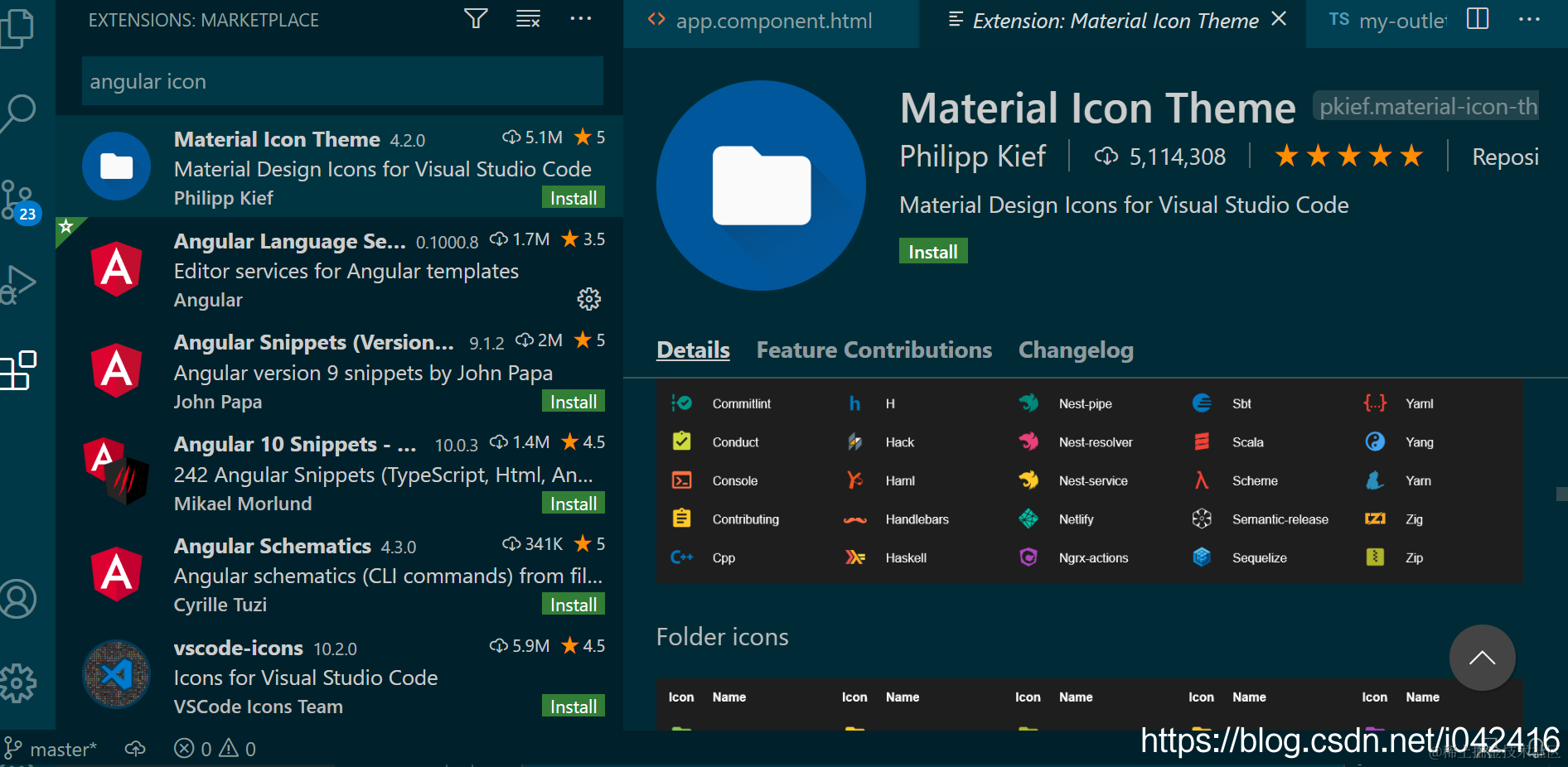Viewport: 1568px width, 767px height.
Task: Click the Folder icons heading
Action: (722, 637)
